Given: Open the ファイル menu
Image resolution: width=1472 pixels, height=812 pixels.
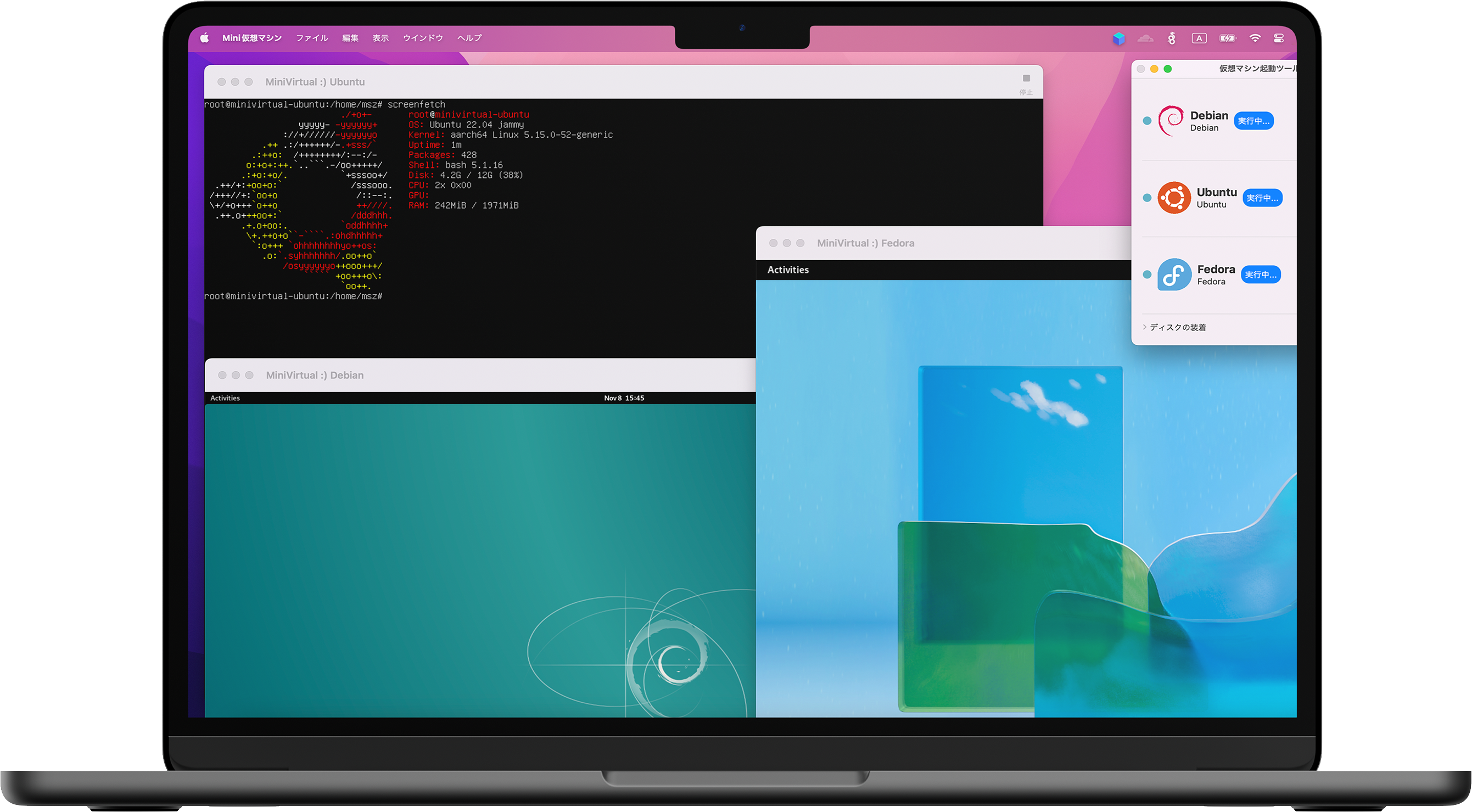Looking at the screenshot, I should (x=312, y=38).
